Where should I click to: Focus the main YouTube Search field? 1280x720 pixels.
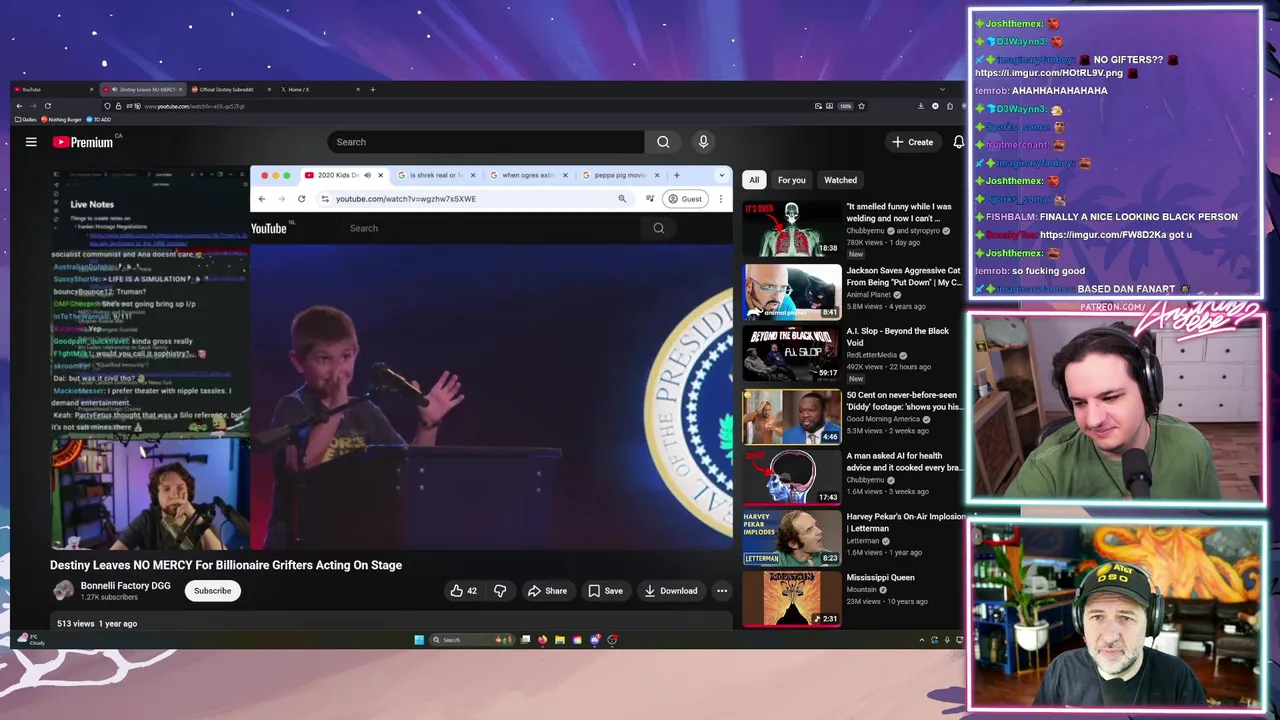(x=486, y=142)
